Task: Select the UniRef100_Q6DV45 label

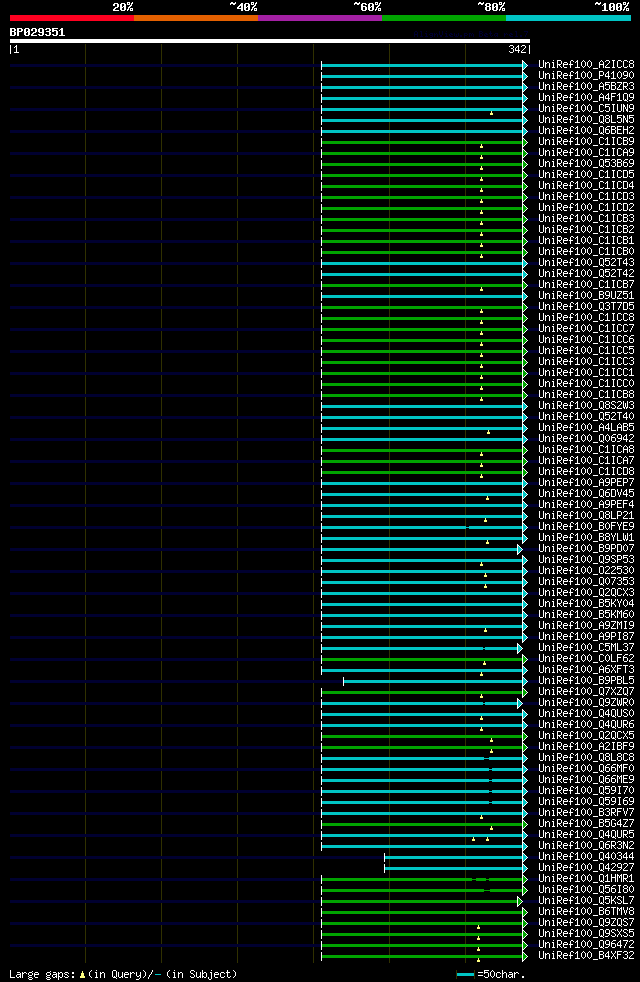Action: point(586,494)
